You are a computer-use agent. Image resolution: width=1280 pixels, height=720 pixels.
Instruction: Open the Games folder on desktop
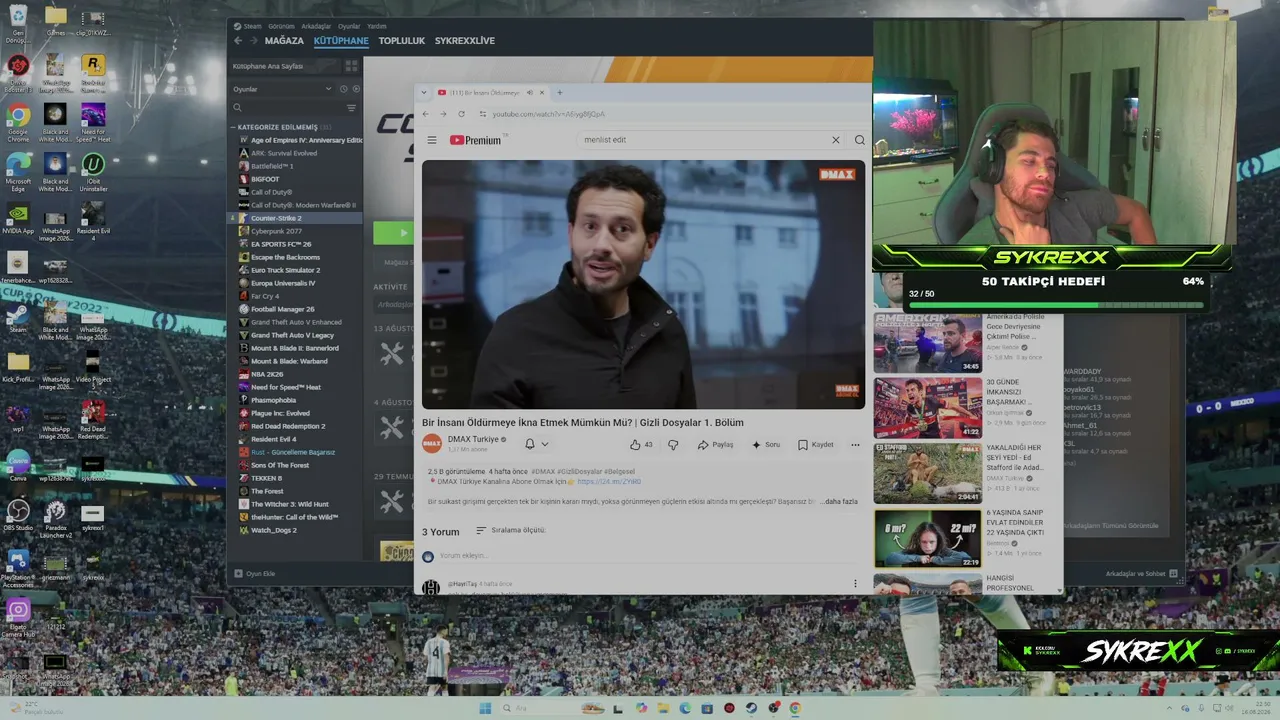click(x=55, y=20)
